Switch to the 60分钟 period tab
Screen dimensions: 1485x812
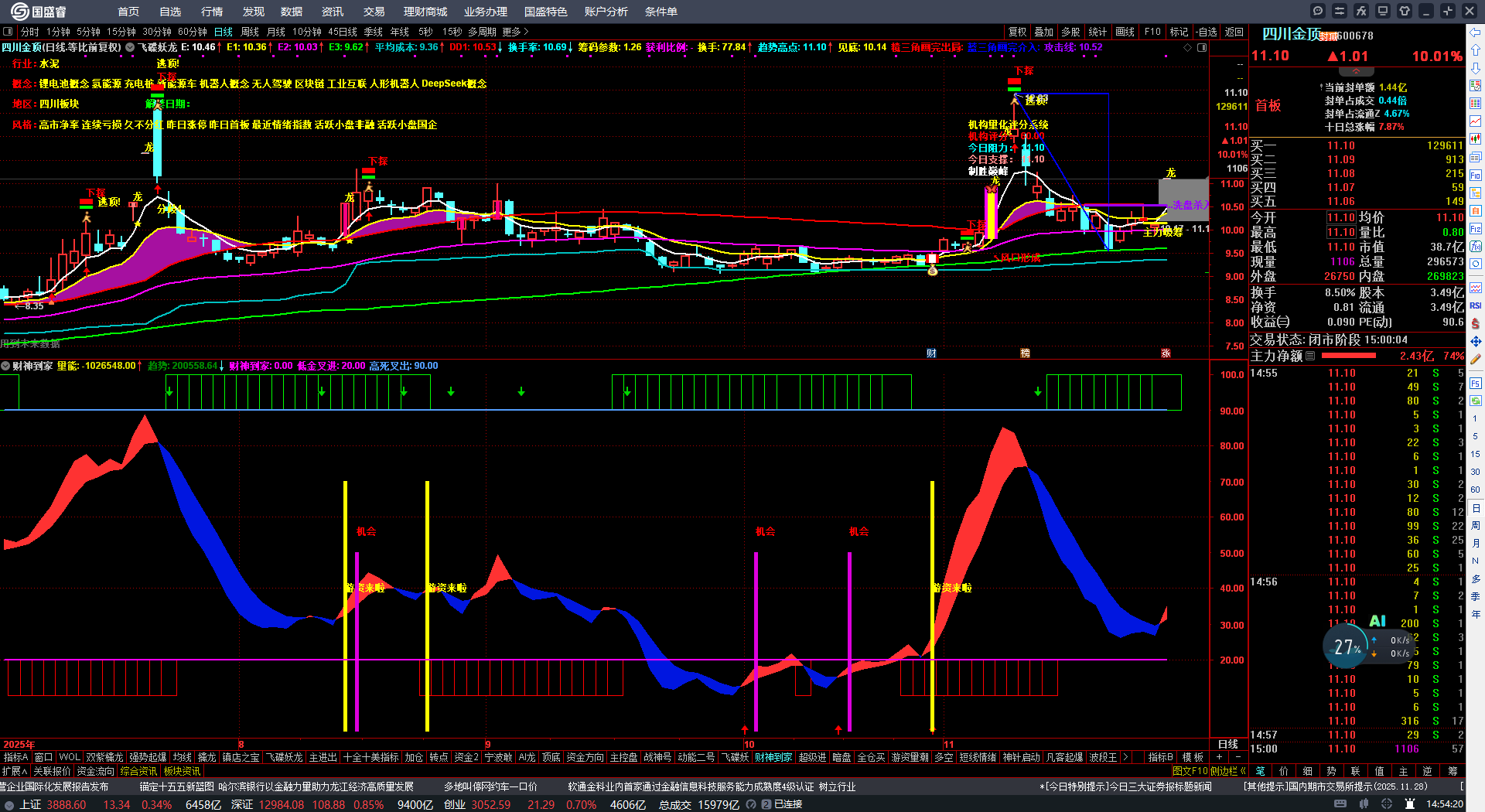pos(193,32)
